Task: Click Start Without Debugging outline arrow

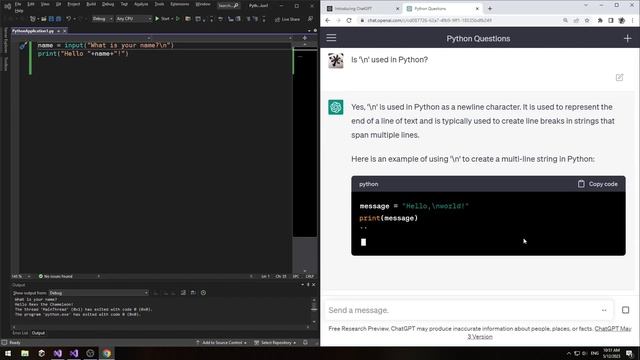Action: 178,19
